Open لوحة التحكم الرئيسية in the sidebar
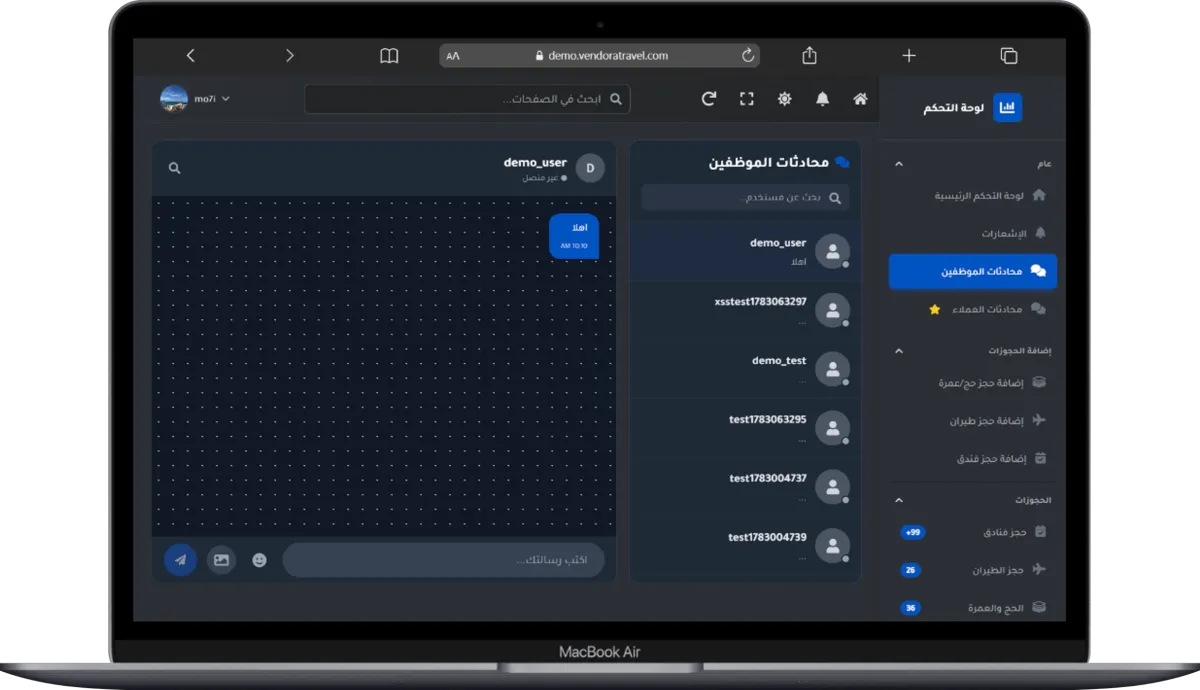The image size is (1200, 690). (x=973, y=195)
